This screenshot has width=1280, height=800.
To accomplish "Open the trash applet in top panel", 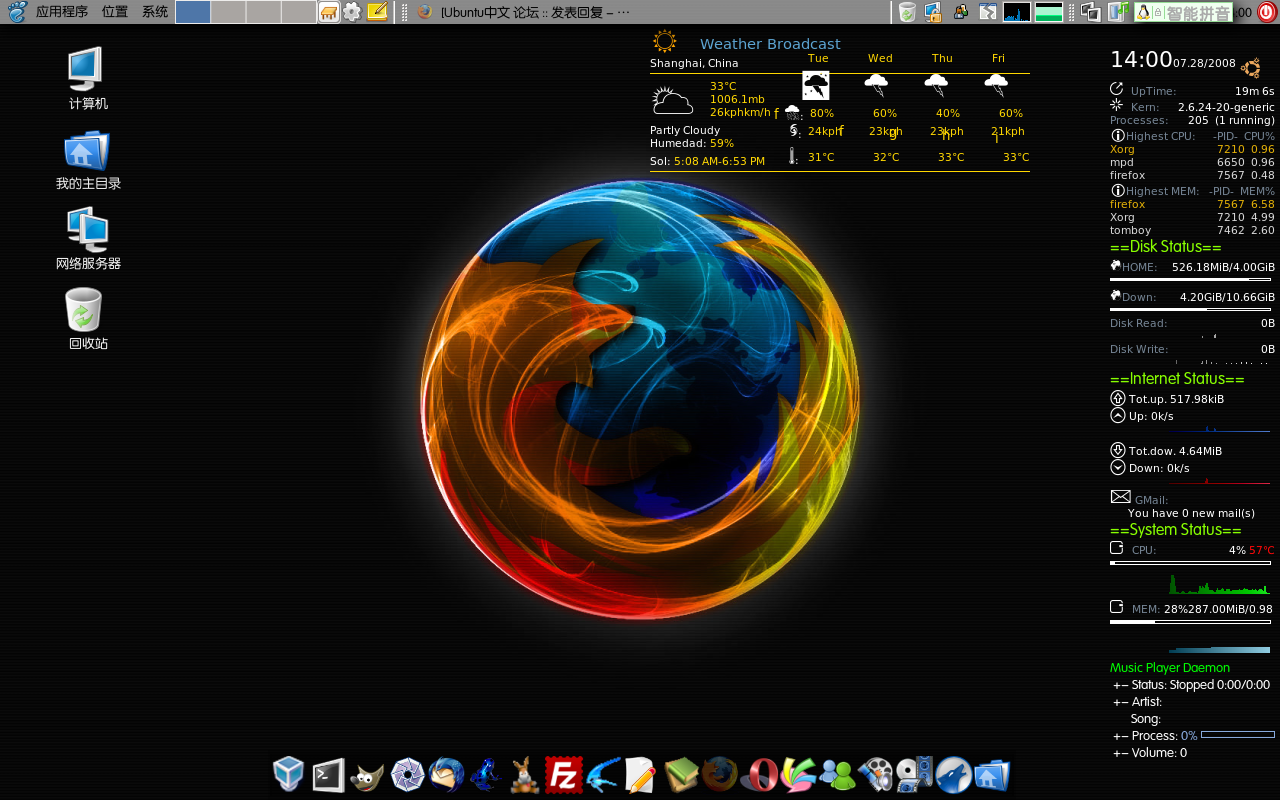I will tap(907, 12).
